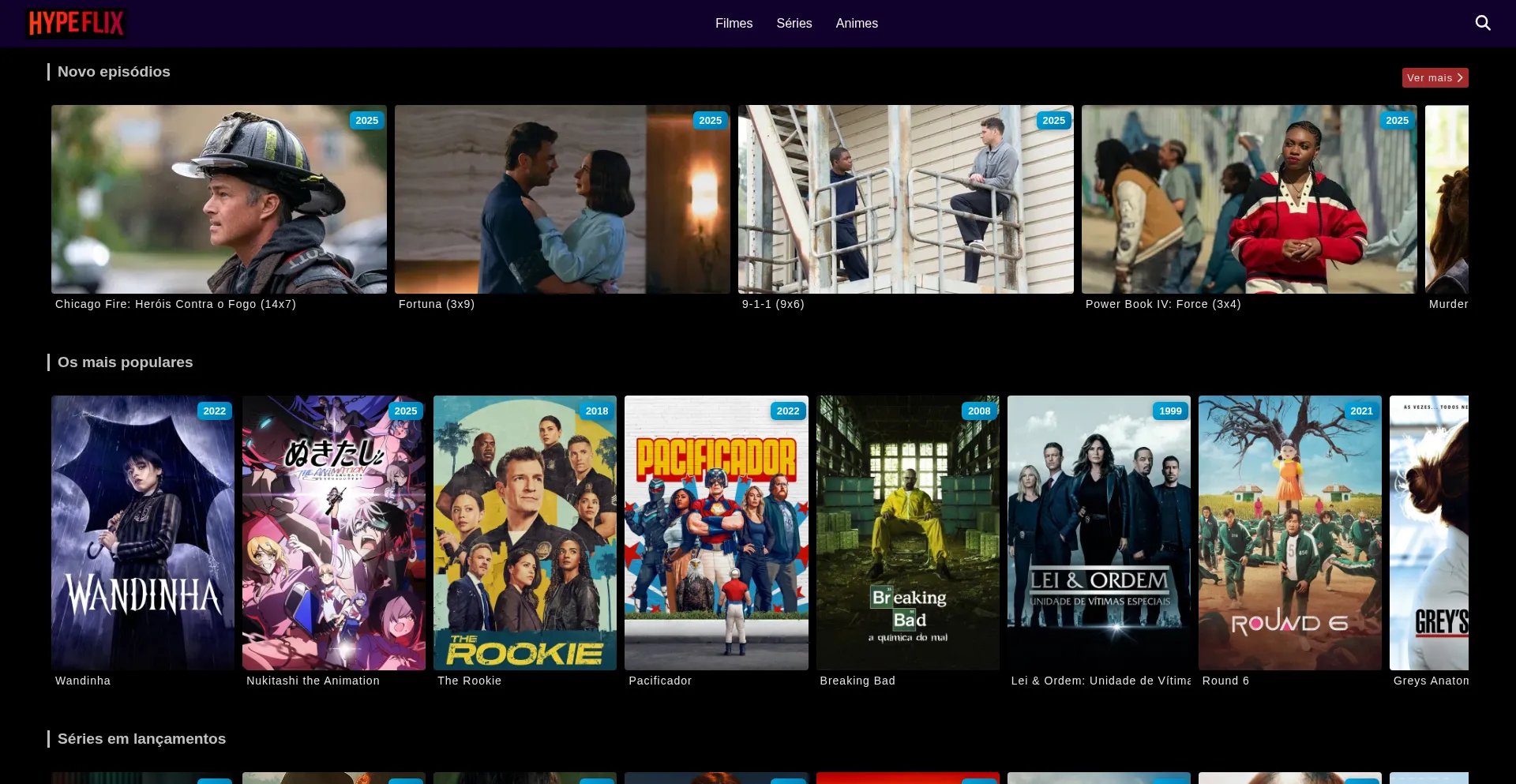Open Nukitashi the Animation poster
This screenshot has width=1516, height=784.
click(333, 533)
